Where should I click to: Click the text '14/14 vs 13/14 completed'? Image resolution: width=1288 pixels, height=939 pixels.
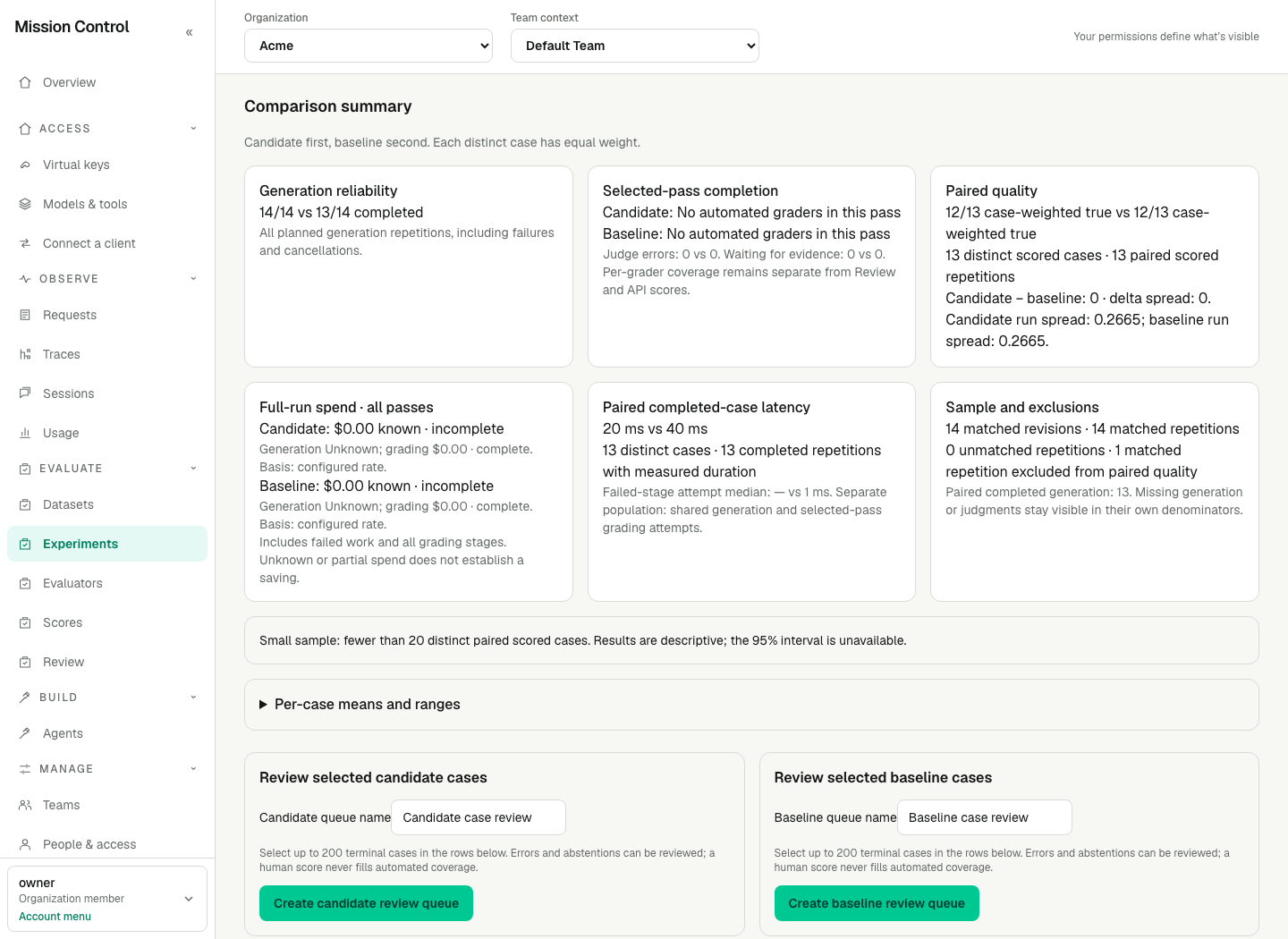(x=341, y=213)
